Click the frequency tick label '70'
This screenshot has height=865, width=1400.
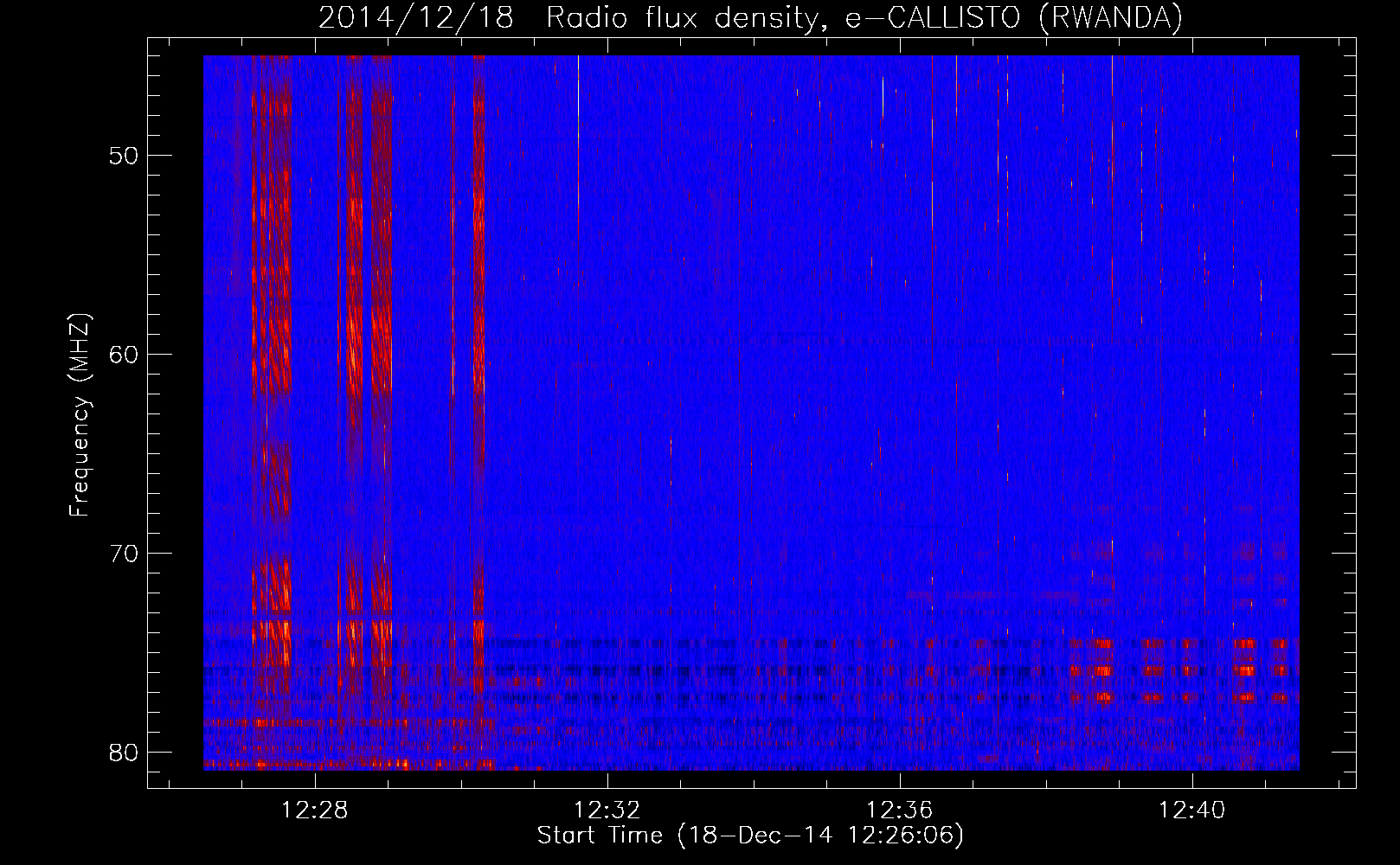[x=124, y=554]
